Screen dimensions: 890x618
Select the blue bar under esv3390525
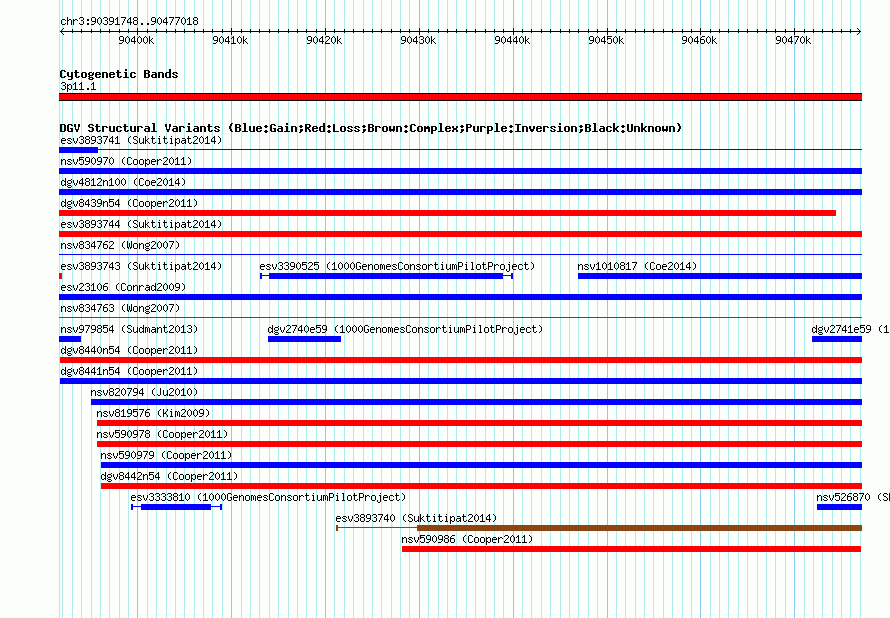(387, 276)
